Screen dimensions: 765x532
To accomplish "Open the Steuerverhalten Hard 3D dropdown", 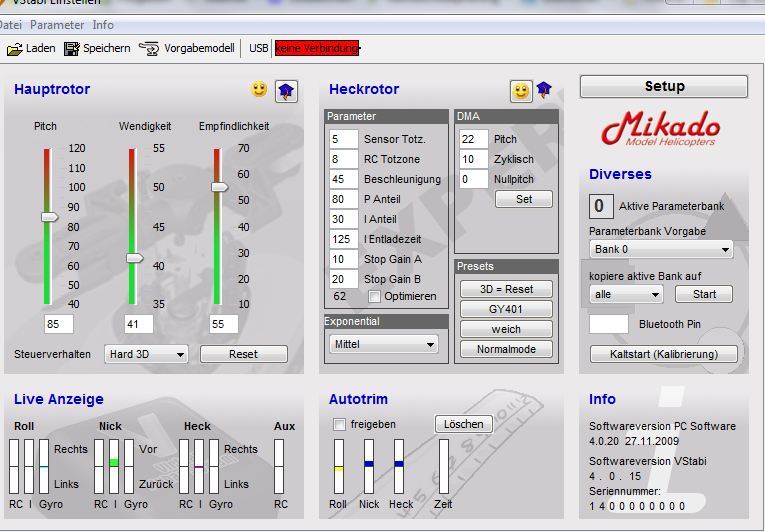I will pyautogui.click(x=146, y=354).
